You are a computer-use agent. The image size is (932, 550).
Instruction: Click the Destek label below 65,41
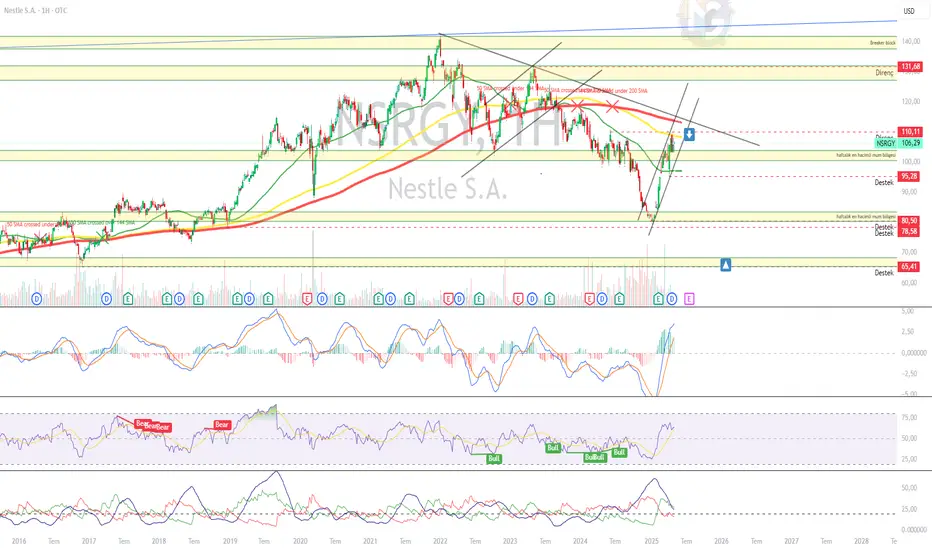pyautogui.click(x=884, y=273)
